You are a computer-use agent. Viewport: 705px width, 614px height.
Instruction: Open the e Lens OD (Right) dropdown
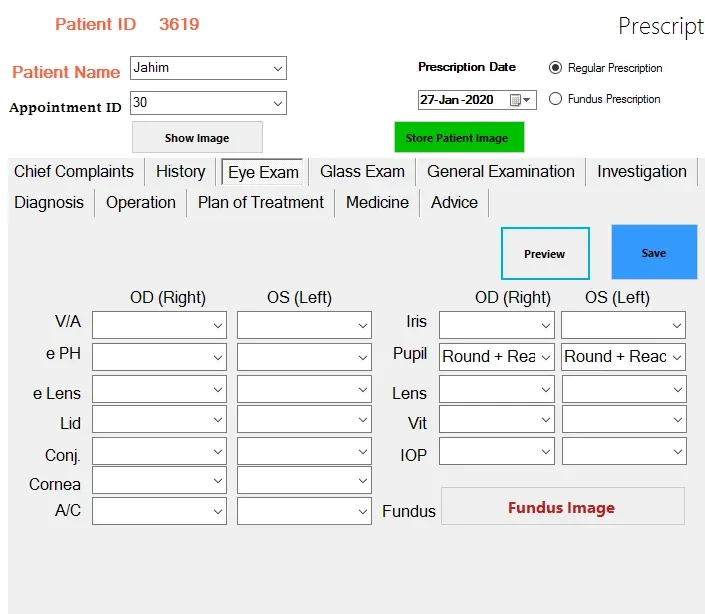point(159,389)
